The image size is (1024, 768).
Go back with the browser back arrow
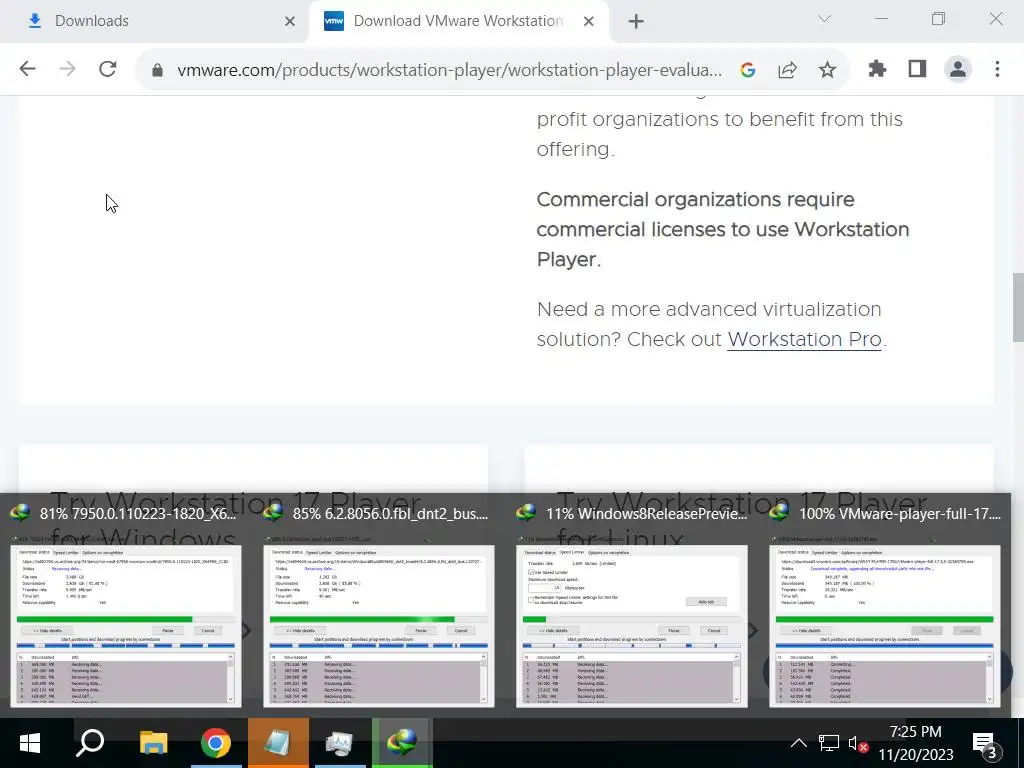click(27, 69)
